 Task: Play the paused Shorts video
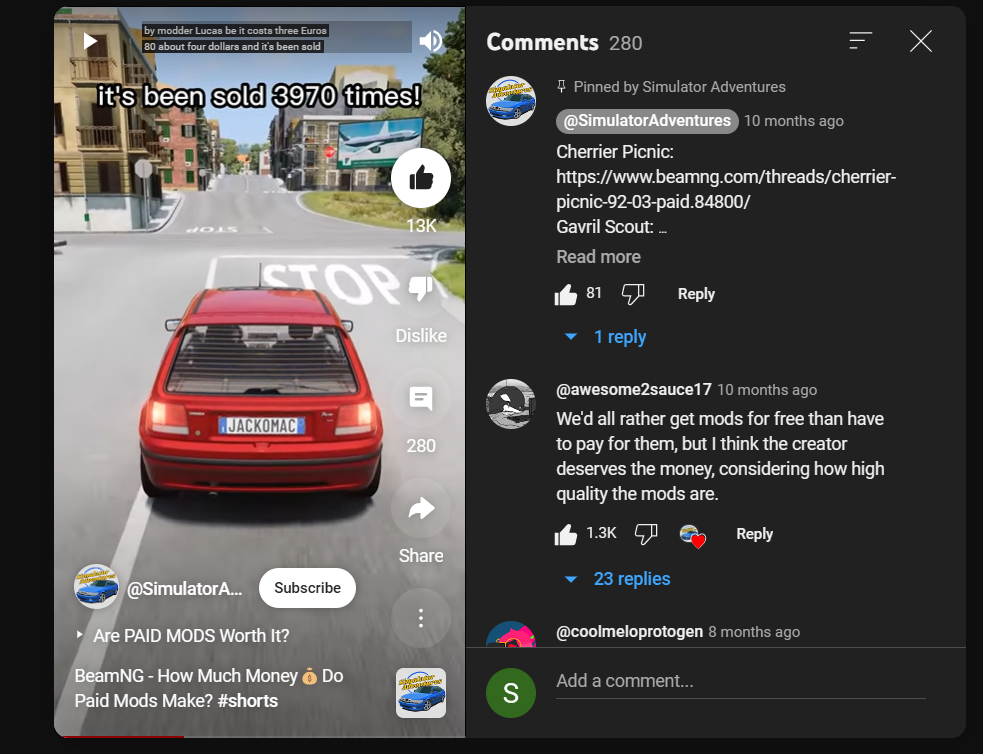point(90,41)
